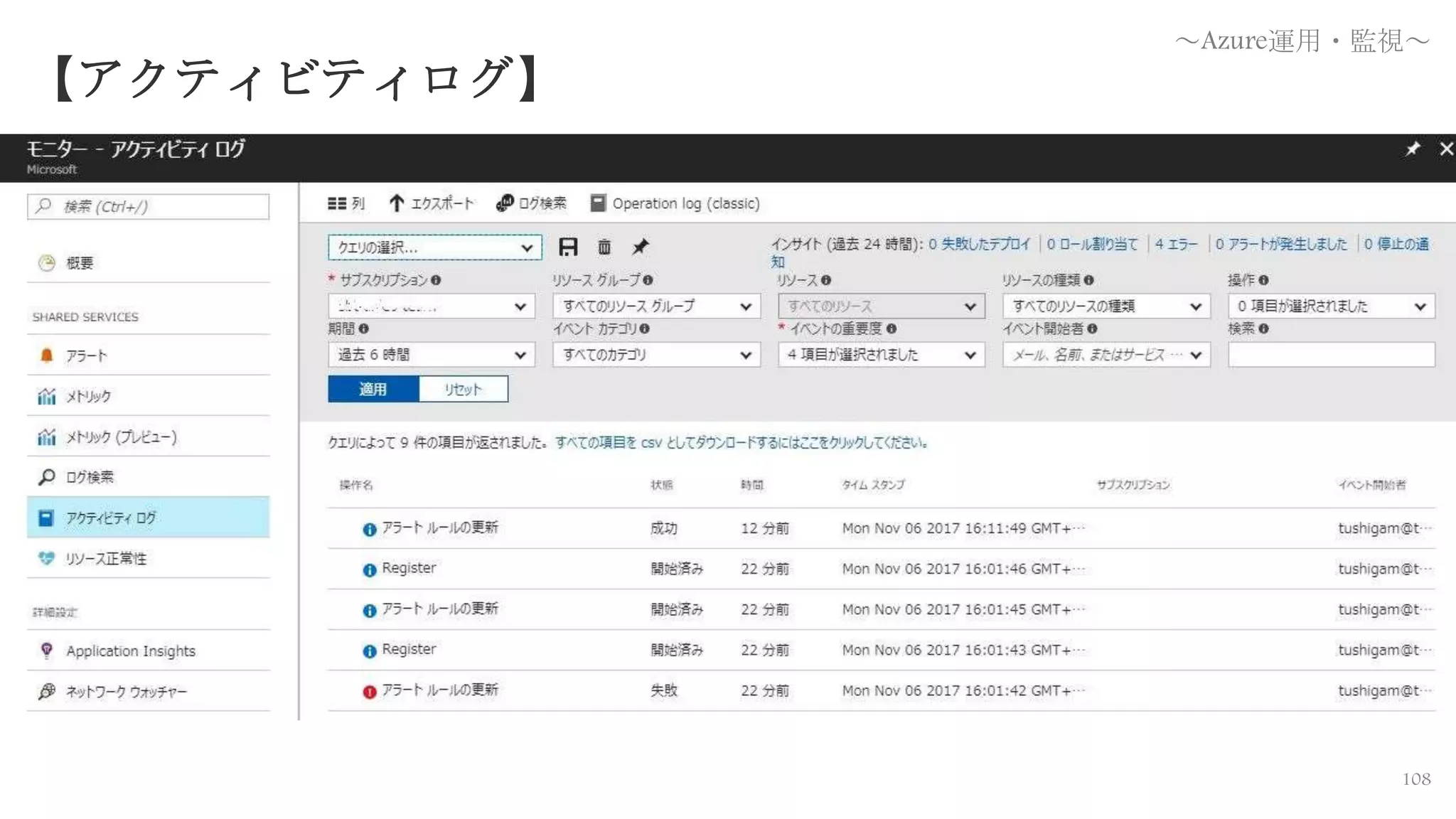This screenshot has height=819, width=1456.
Task: Click the 概要 clock icon
Action: (x=46, y=263)
